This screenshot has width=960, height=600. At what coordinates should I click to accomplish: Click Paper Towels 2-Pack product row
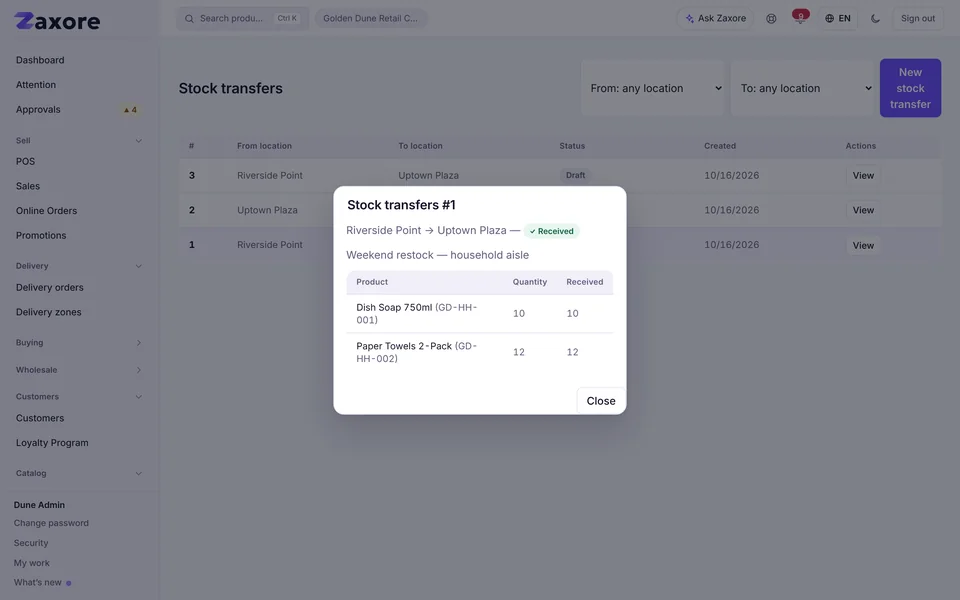tap(479, 352)
